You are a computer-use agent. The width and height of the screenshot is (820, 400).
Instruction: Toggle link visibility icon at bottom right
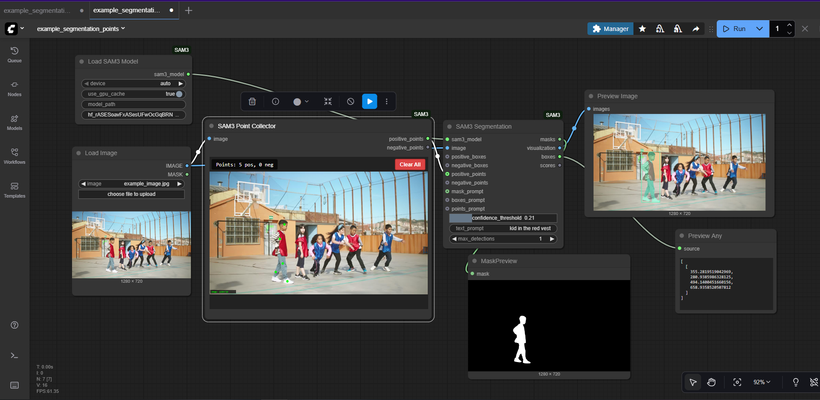tap(813, 382)
